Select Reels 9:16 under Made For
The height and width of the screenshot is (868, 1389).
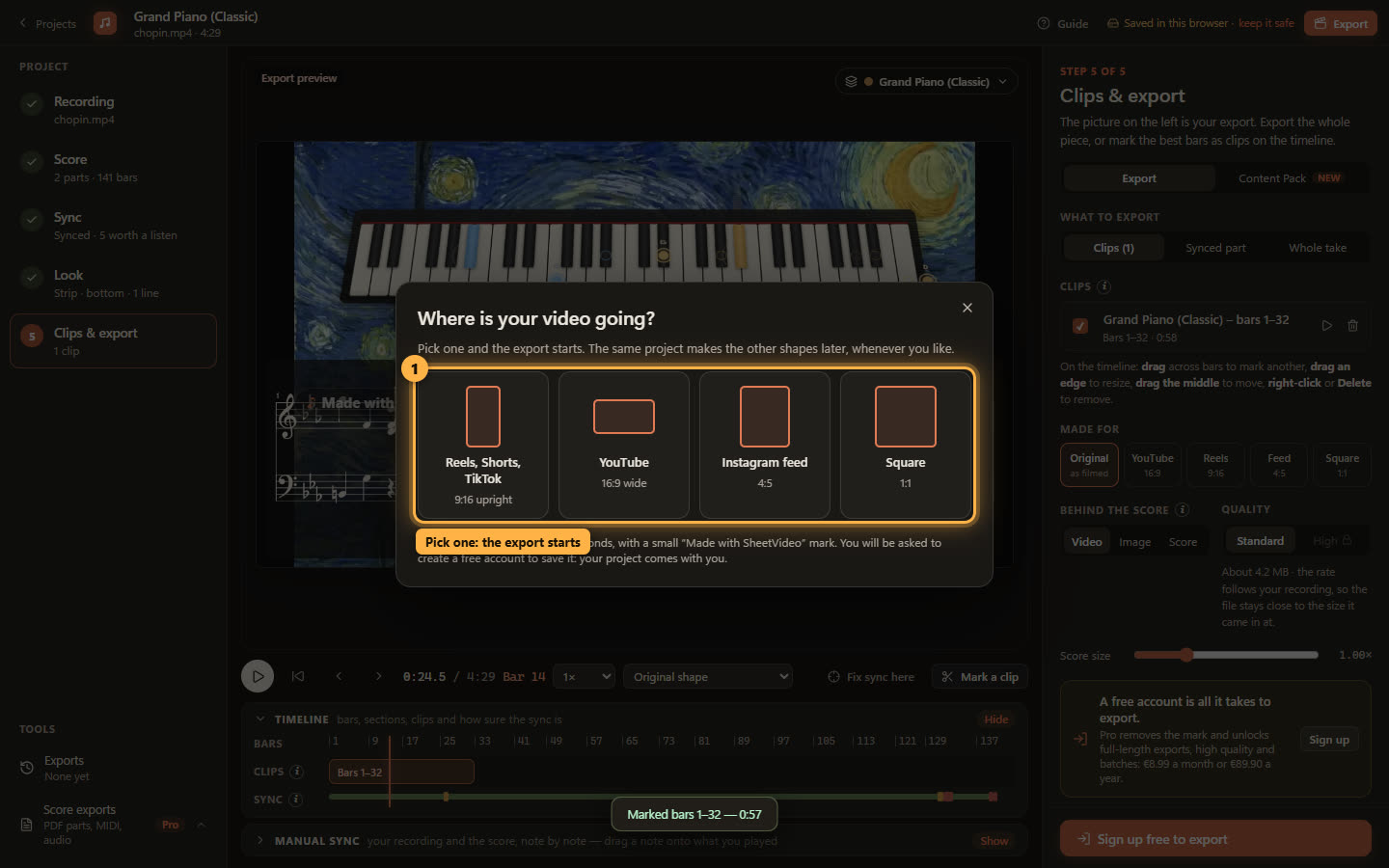[1215, 465]
